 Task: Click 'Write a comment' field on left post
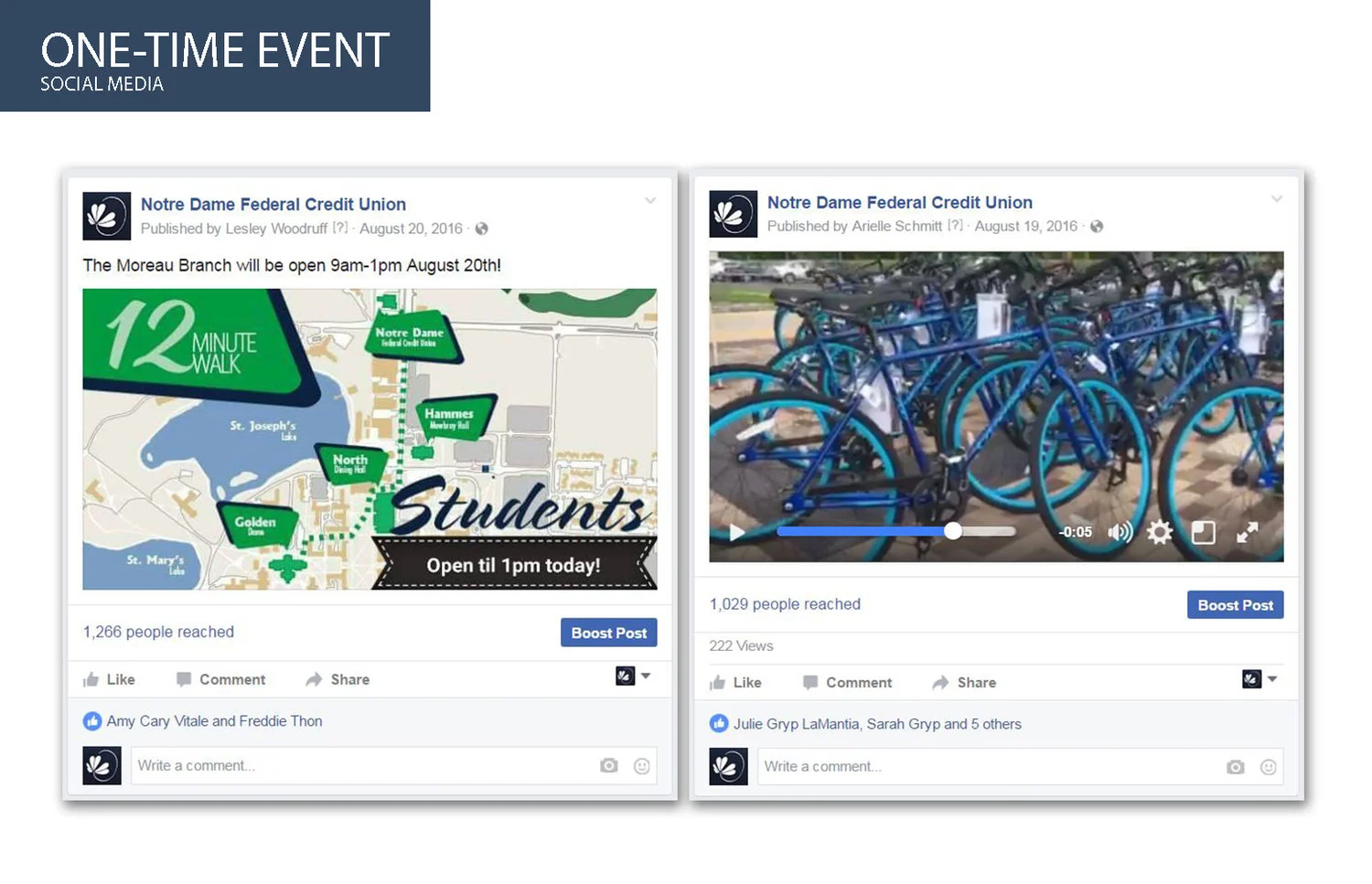pyautogui.click(x=361, y=766)
